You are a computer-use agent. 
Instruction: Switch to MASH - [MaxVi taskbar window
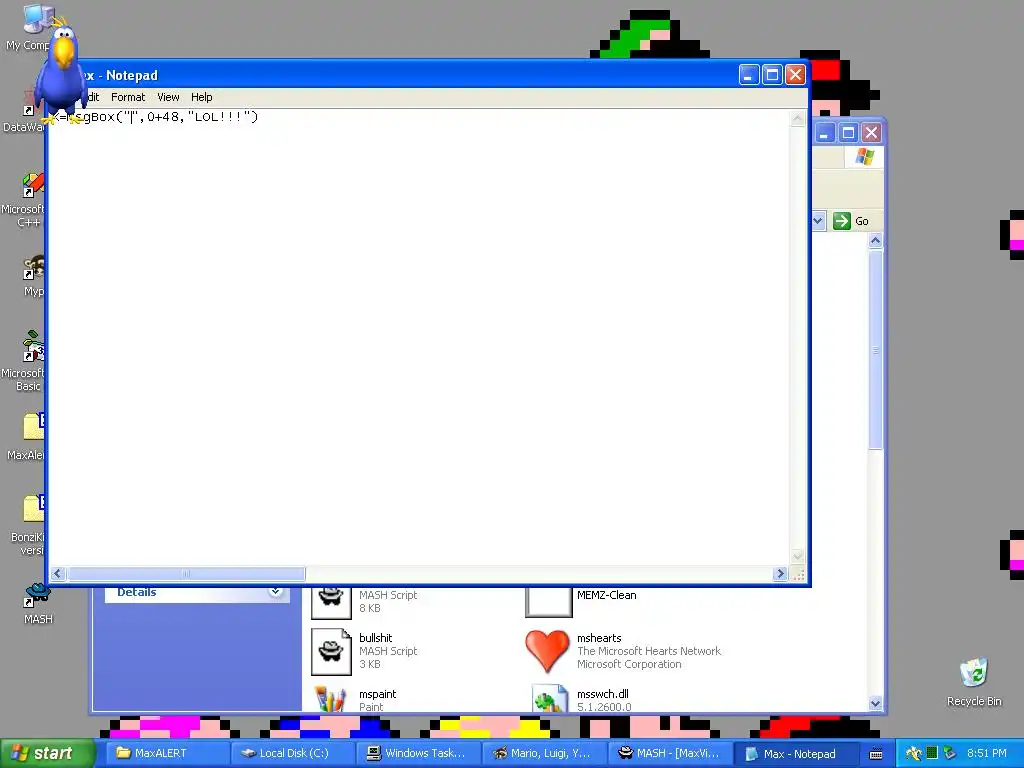[x=670, y=753]
